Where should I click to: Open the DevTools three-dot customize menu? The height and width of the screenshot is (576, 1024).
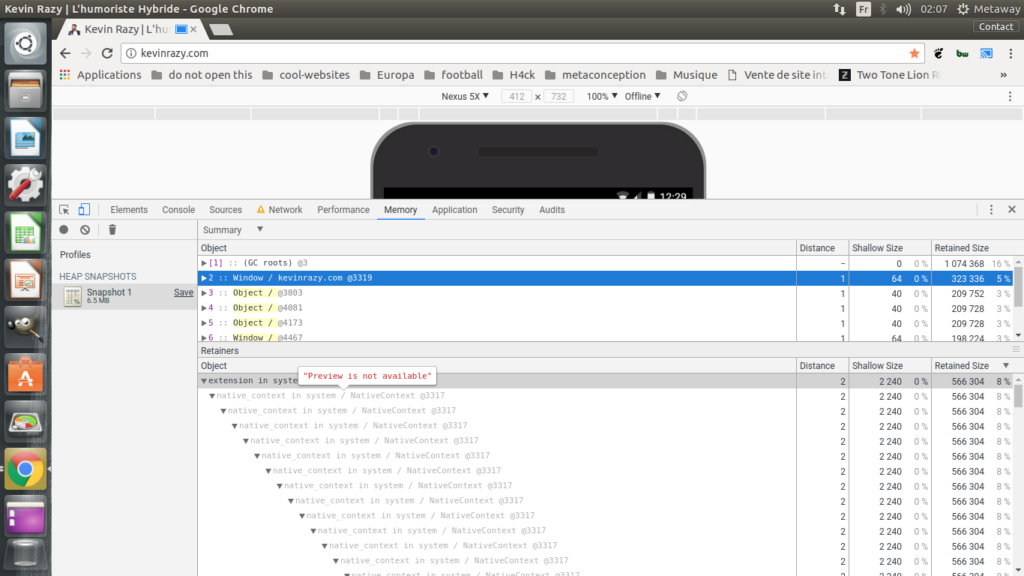click(x=991, y=210)
